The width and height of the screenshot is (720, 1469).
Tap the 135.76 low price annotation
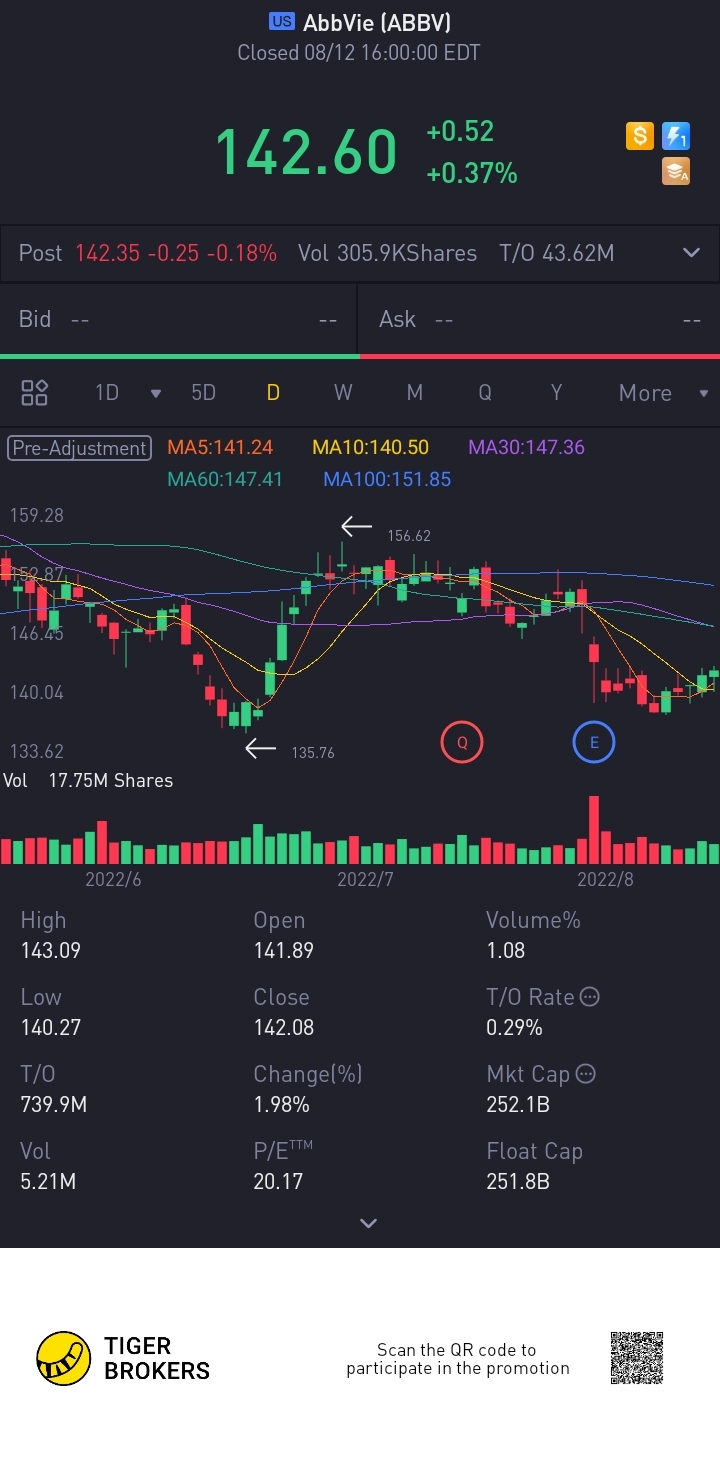313,753
